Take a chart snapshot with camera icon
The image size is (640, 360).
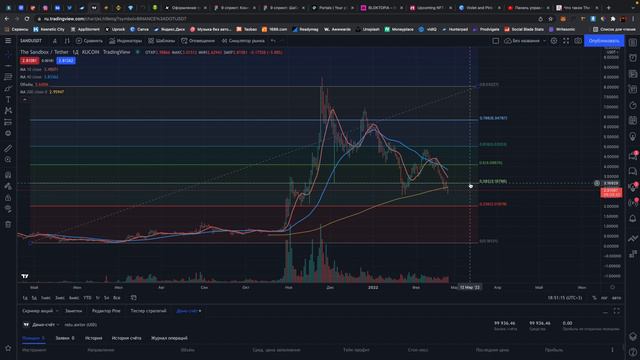[578, 41]
